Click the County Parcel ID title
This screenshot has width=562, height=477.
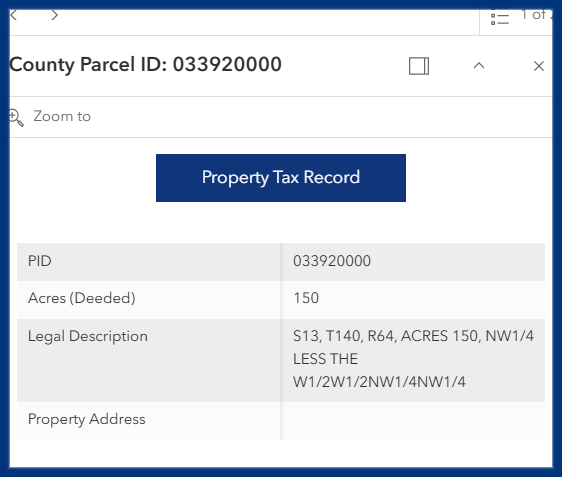[x=145, y=65]
